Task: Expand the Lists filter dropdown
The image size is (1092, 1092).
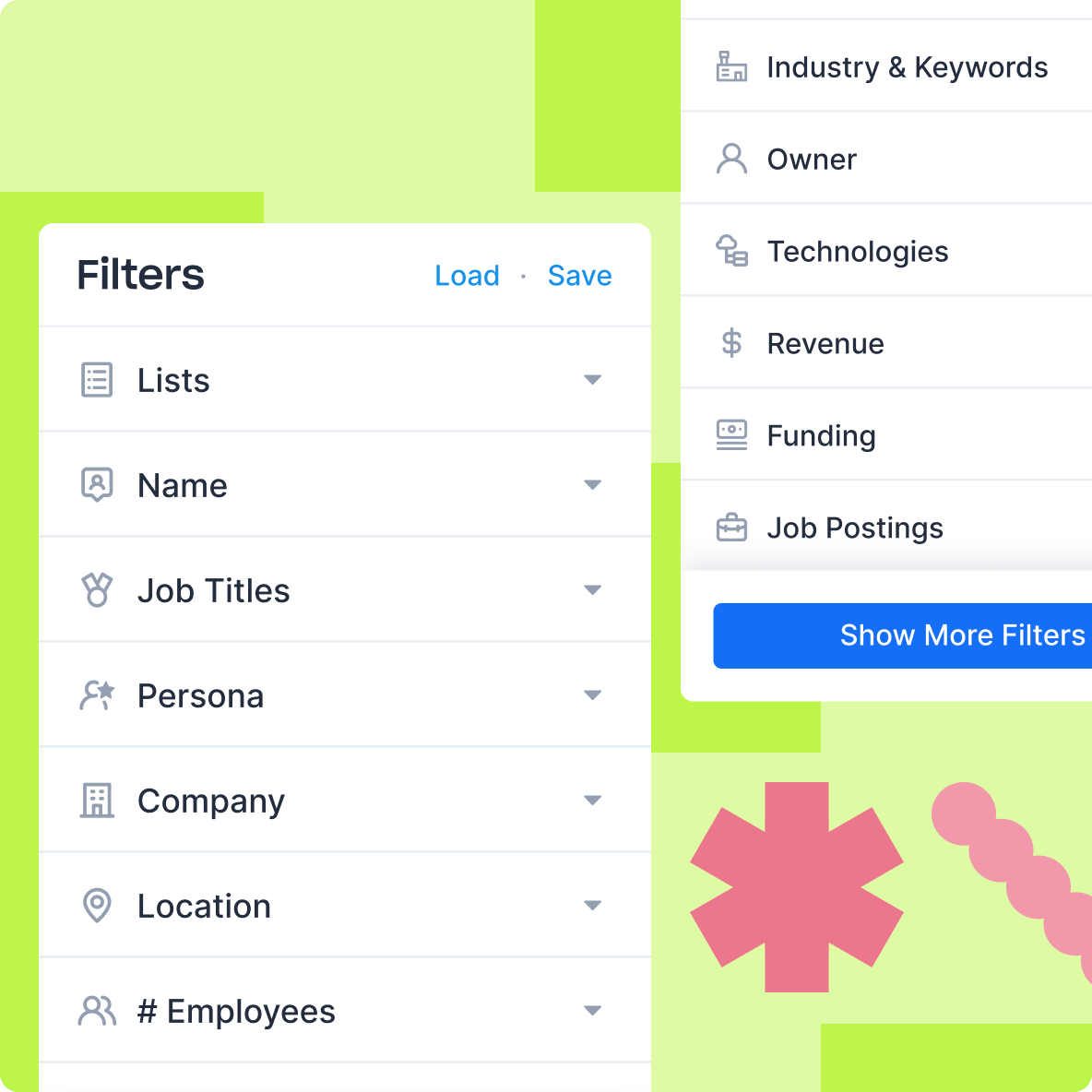Action: coord(593,379)
